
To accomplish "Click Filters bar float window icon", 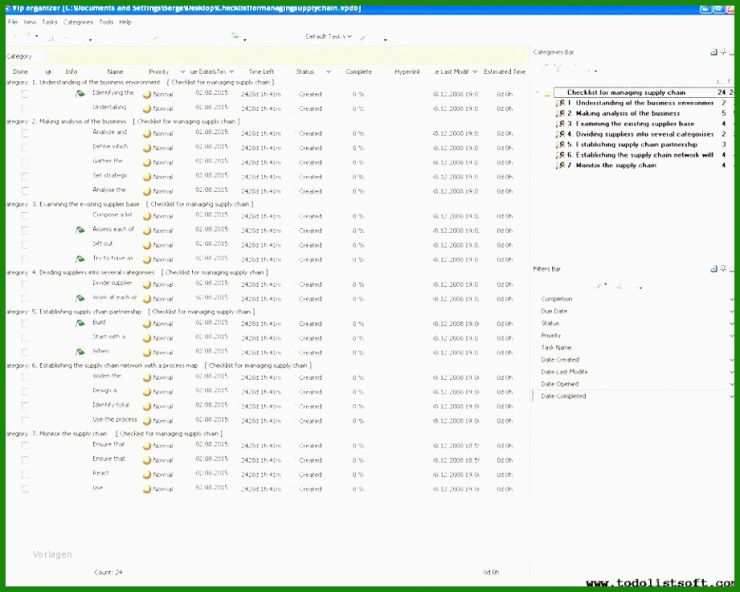I will pyautogui.click(x=714, y=269).
